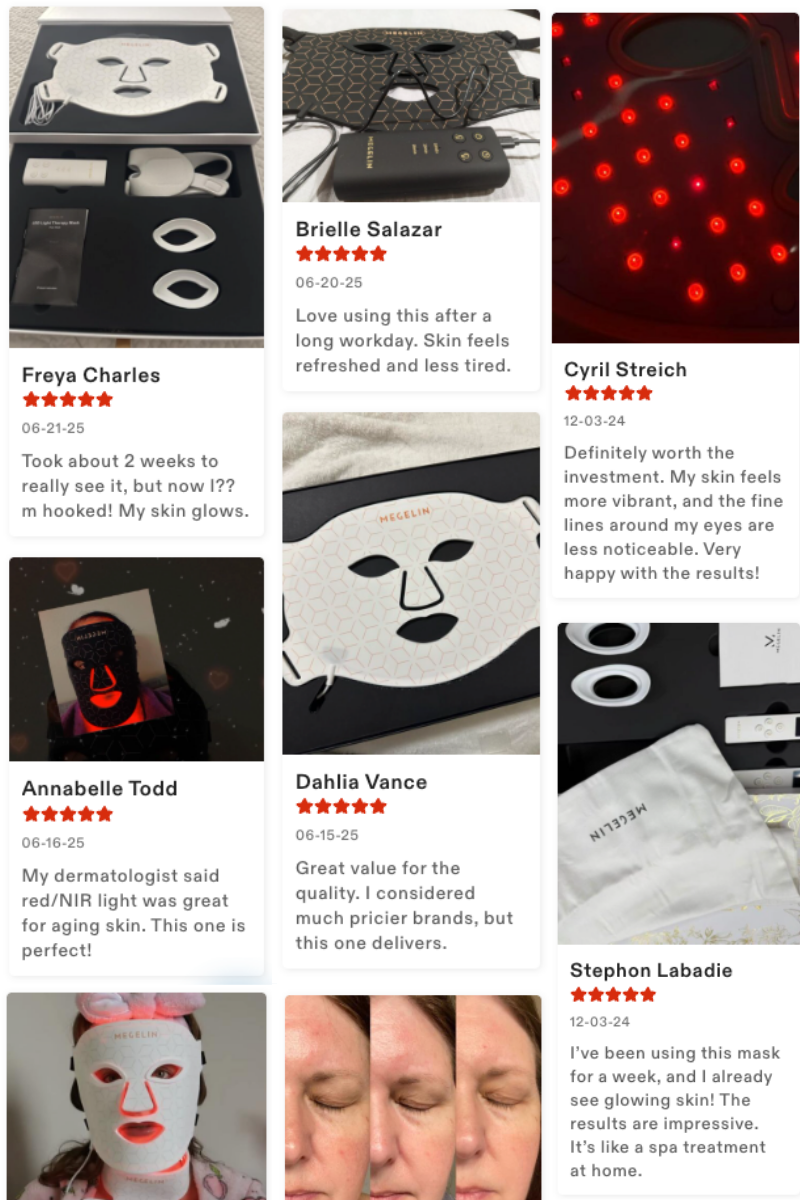Select the reviewer name Freya Charles
This screenshot has height=1200, width=800.
coord(91,376)
